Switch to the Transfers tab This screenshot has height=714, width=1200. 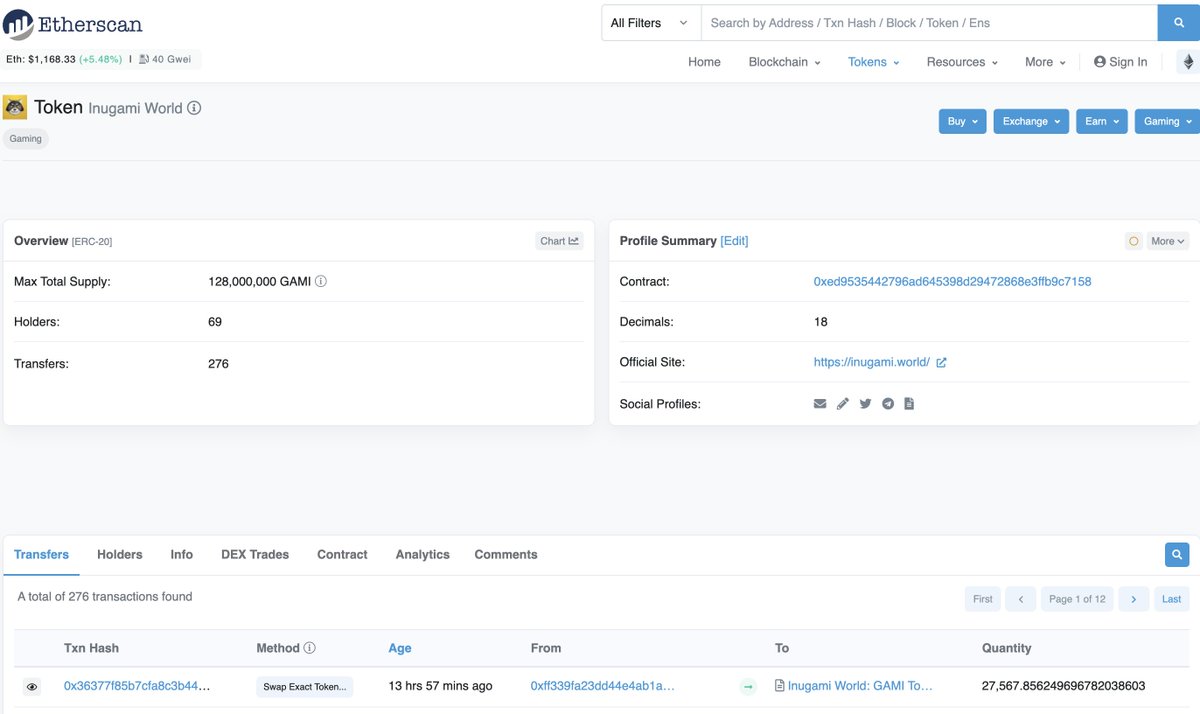point(41,554)
